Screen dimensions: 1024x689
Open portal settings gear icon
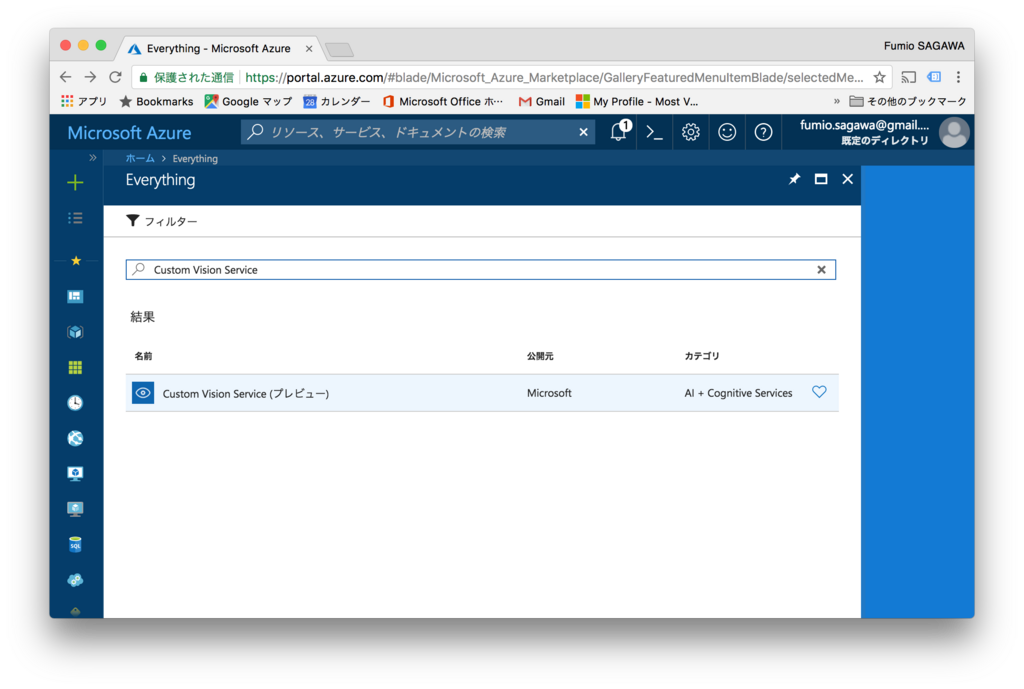click(690, 133)
